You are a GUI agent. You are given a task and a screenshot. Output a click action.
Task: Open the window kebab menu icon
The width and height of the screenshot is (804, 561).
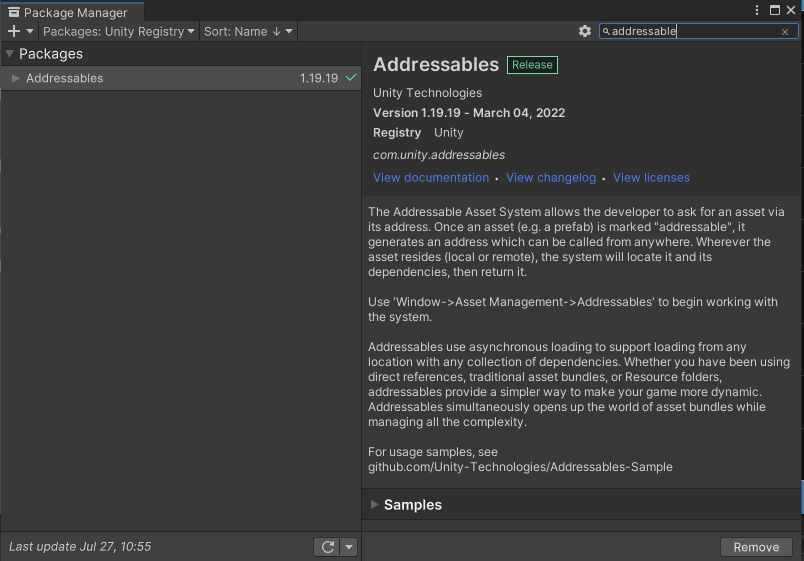point(757,10)
